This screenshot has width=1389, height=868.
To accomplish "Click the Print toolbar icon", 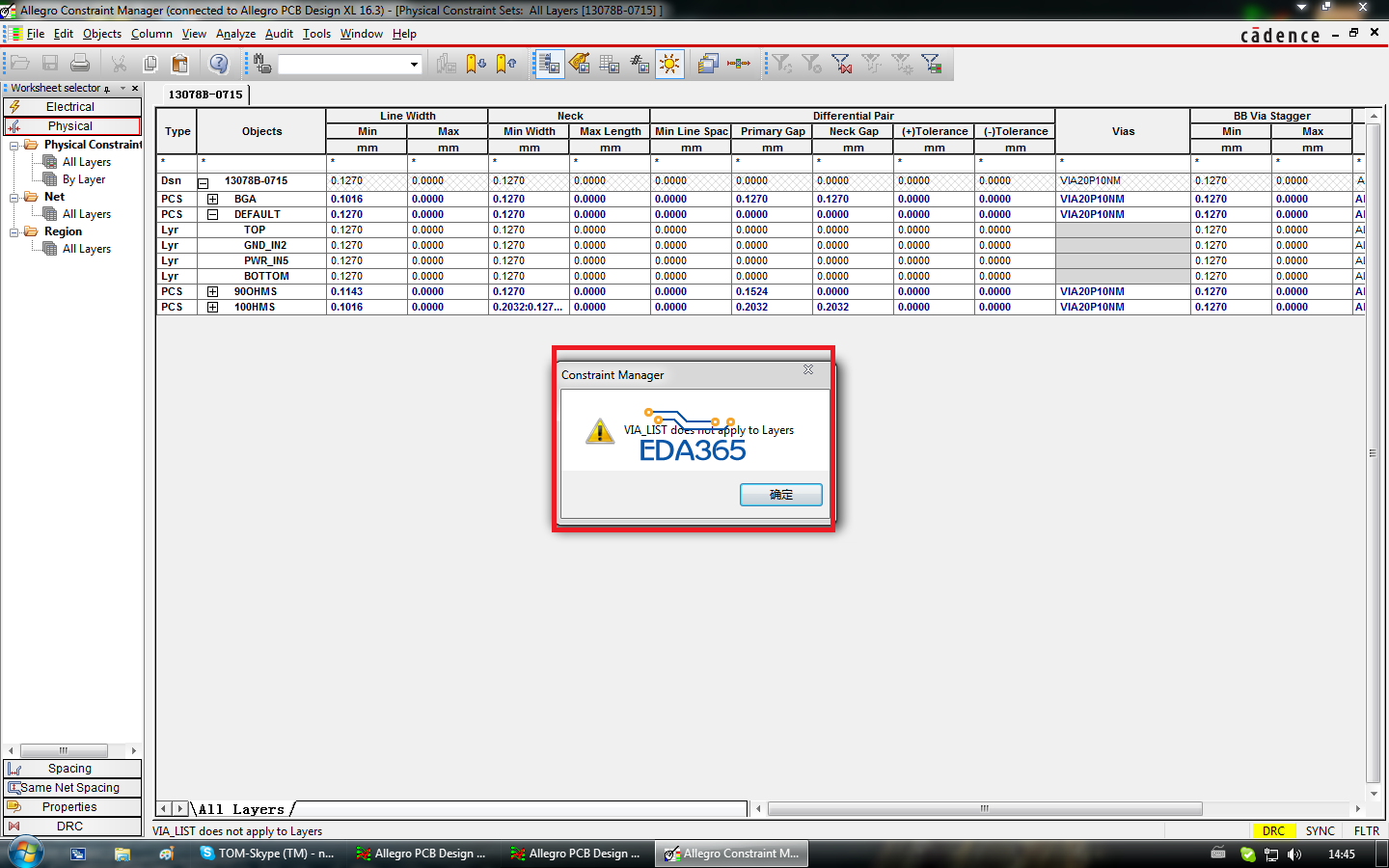I will (80, 64).
